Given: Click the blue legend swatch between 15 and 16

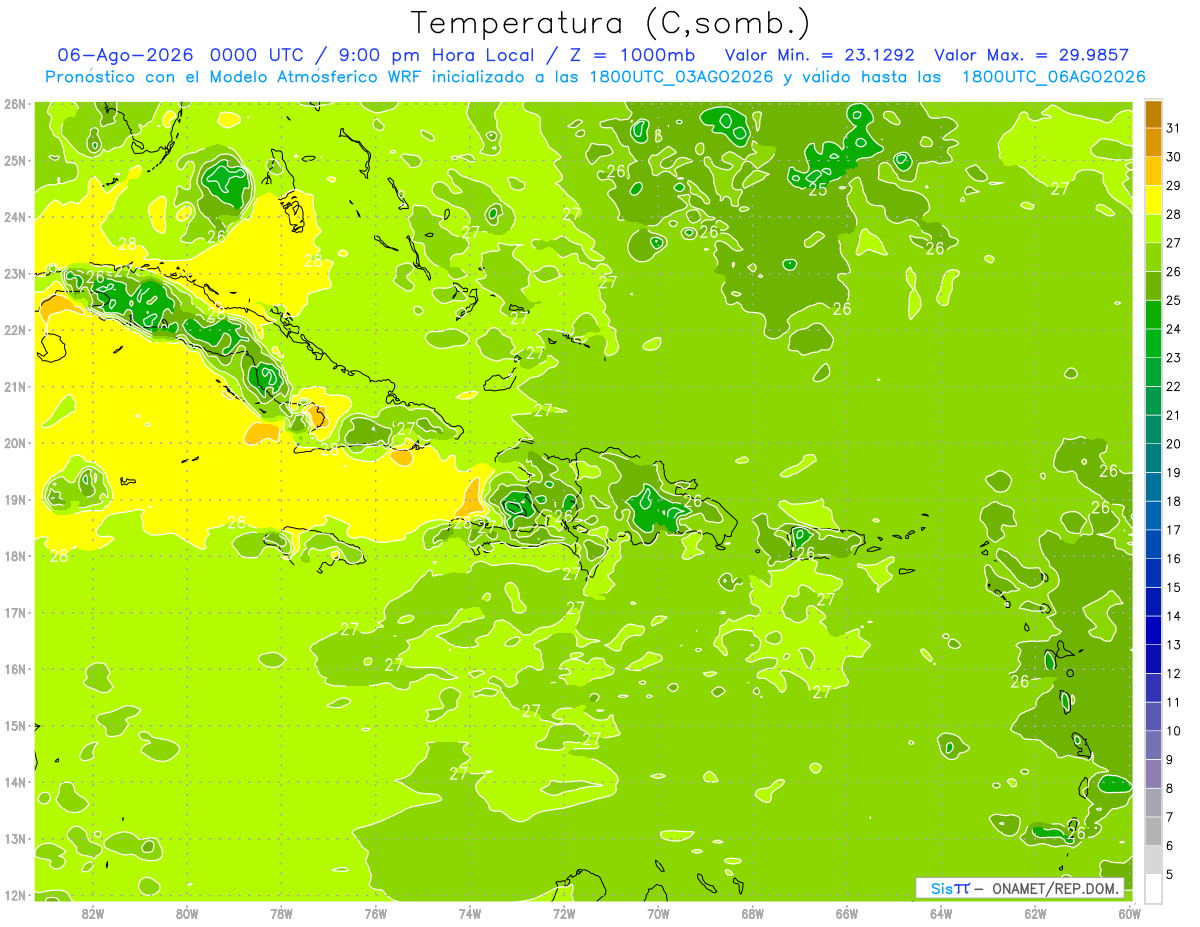Looking at the screenshot, I should click(x=1153, y=573).
